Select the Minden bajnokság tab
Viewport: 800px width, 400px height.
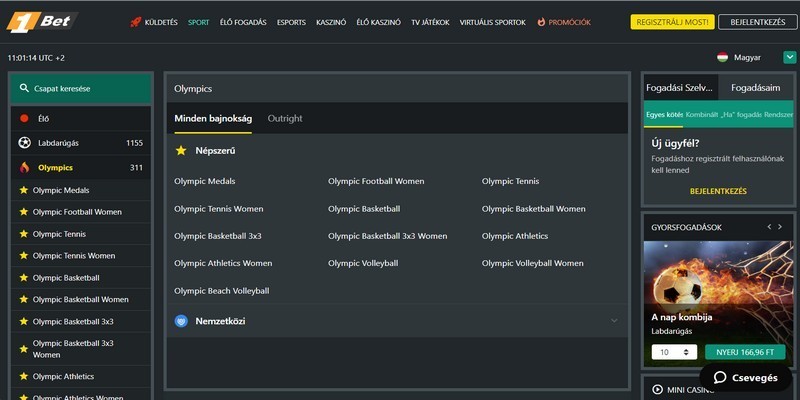(213, 118)
